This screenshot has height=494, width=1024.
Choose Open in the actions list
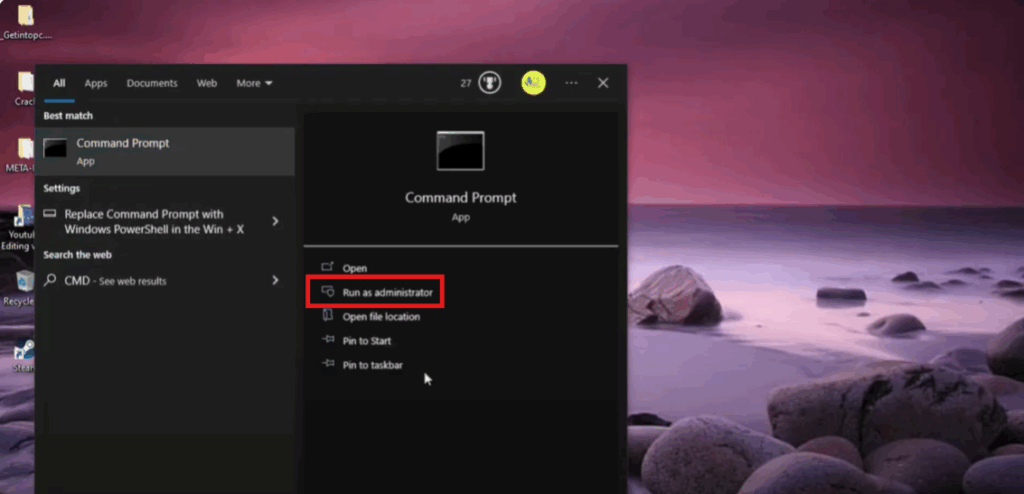pos(355,268)
